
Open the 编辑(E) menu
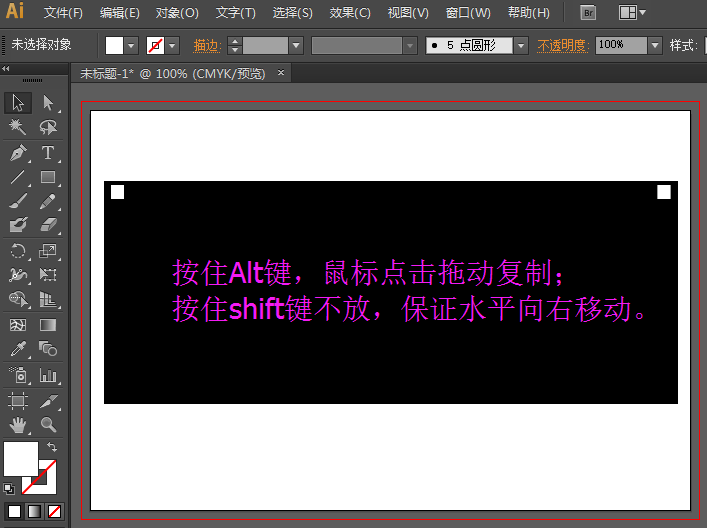119,13
